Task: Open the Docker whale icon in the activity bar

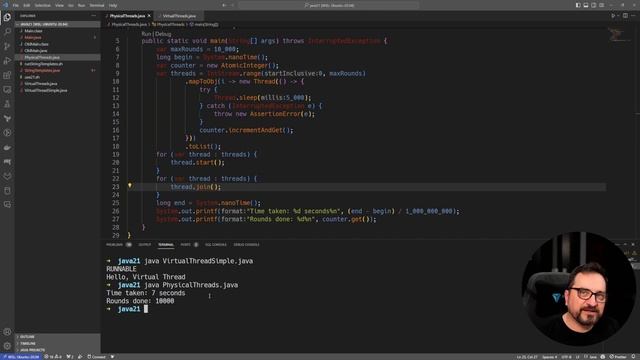Action: pos(7,147)
